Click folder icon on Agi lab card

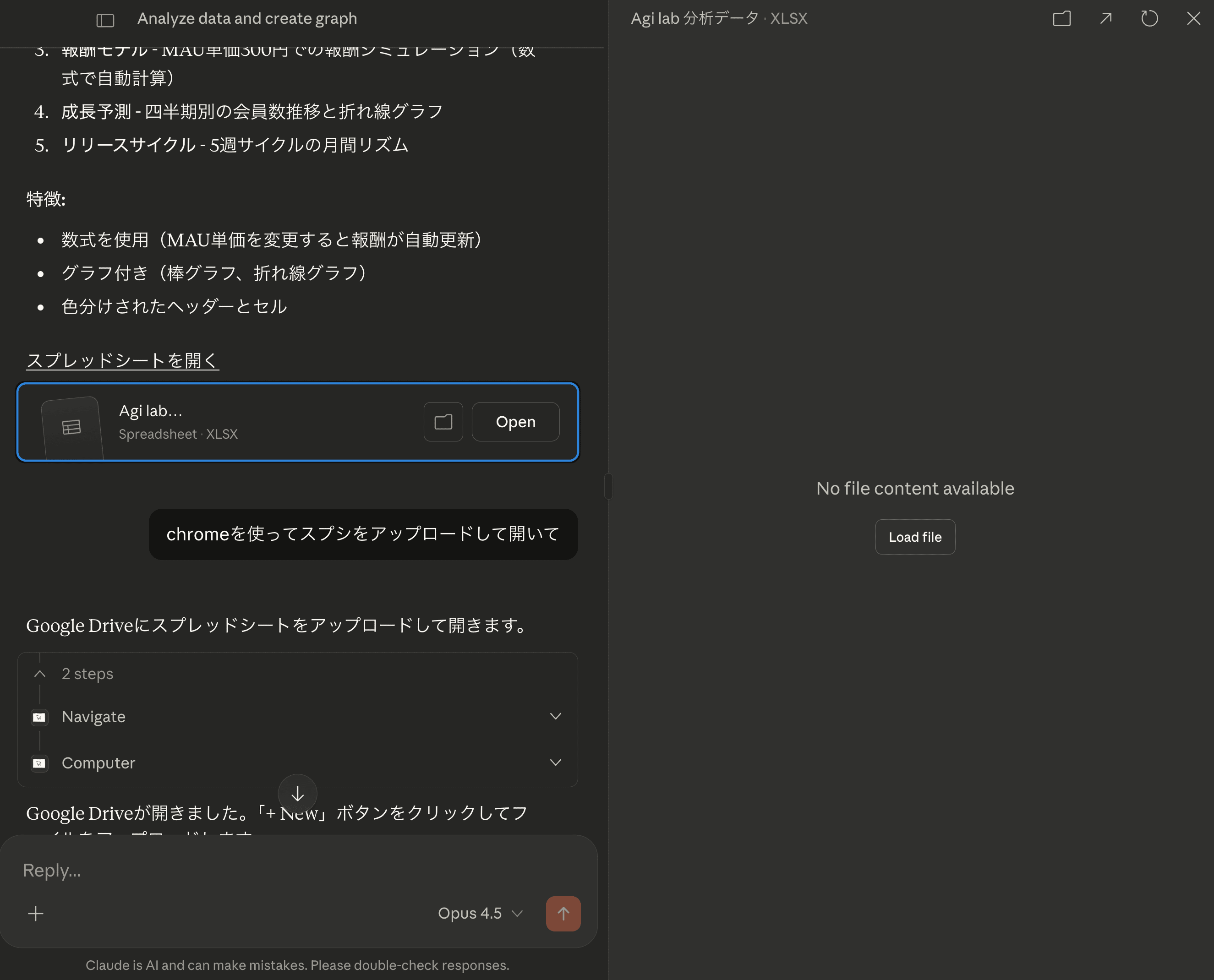coord(443,422)
